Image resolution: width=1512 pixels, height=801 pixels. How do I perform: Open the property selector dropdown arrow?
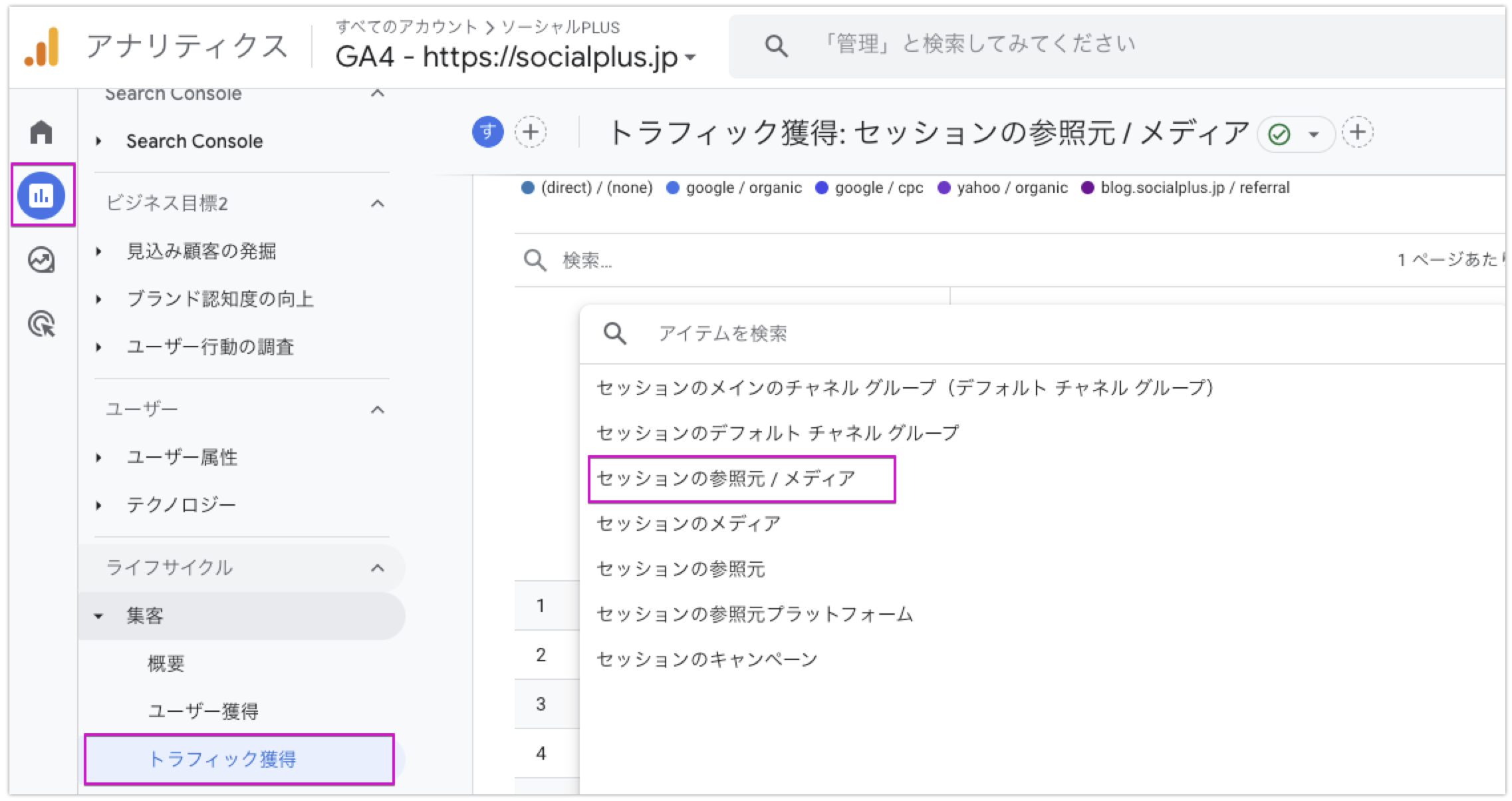click(690, 58)
